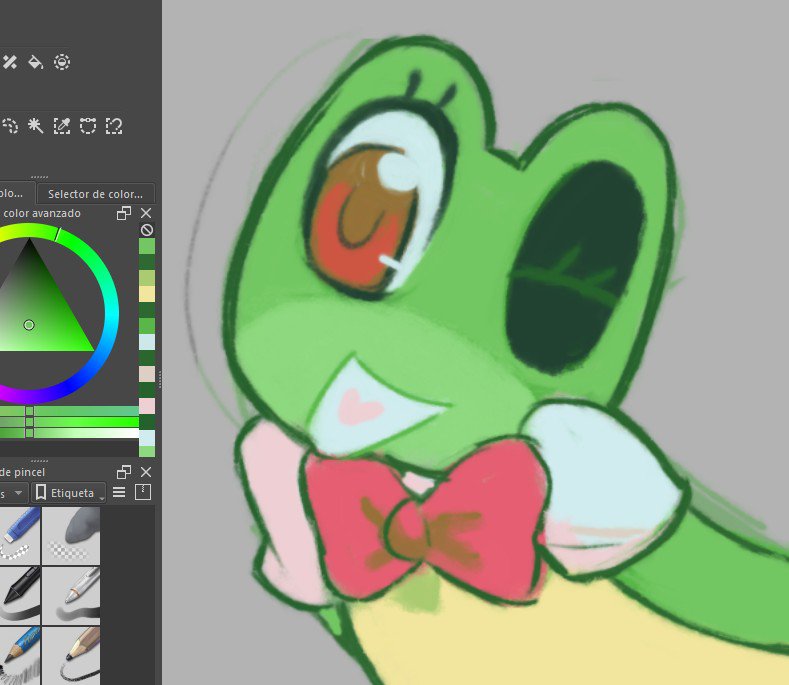Adjust the shade slider fading to white

coord(69,433)
